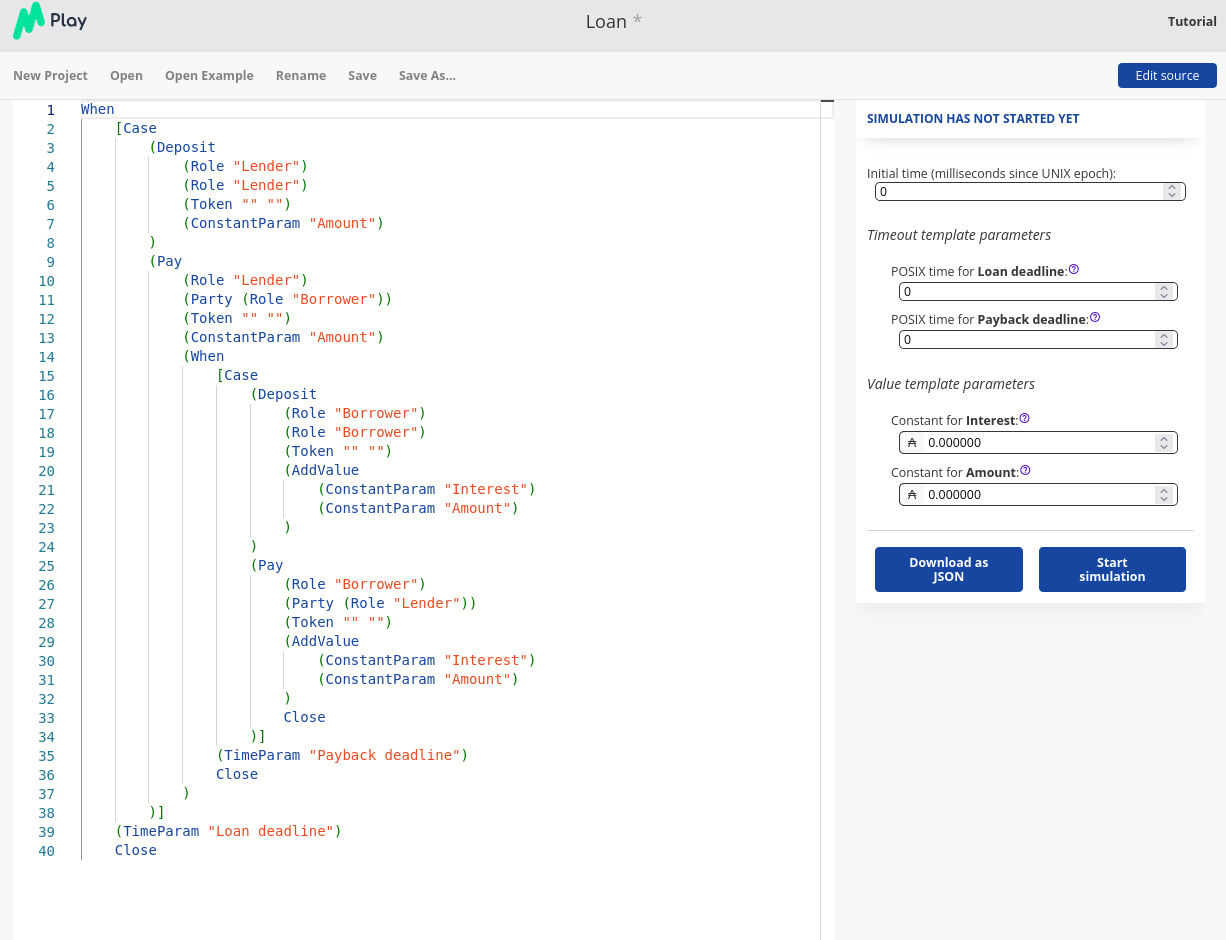Click the Edit source button
Image resolution: width=1226 pixels, height=940 pixels.
[1167, 76]
